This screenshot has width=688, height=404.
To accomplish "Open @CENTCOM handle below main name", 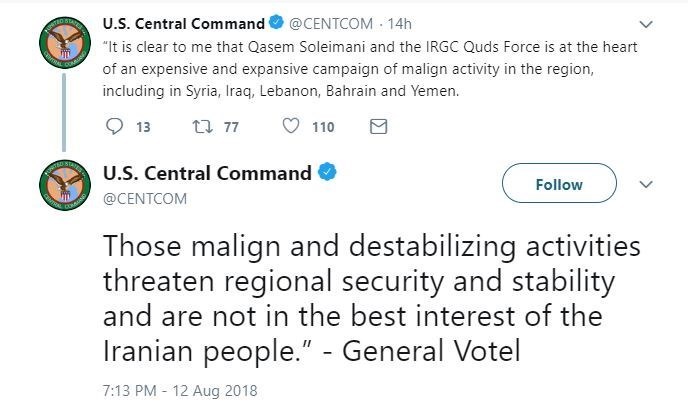I will [145, 199].
